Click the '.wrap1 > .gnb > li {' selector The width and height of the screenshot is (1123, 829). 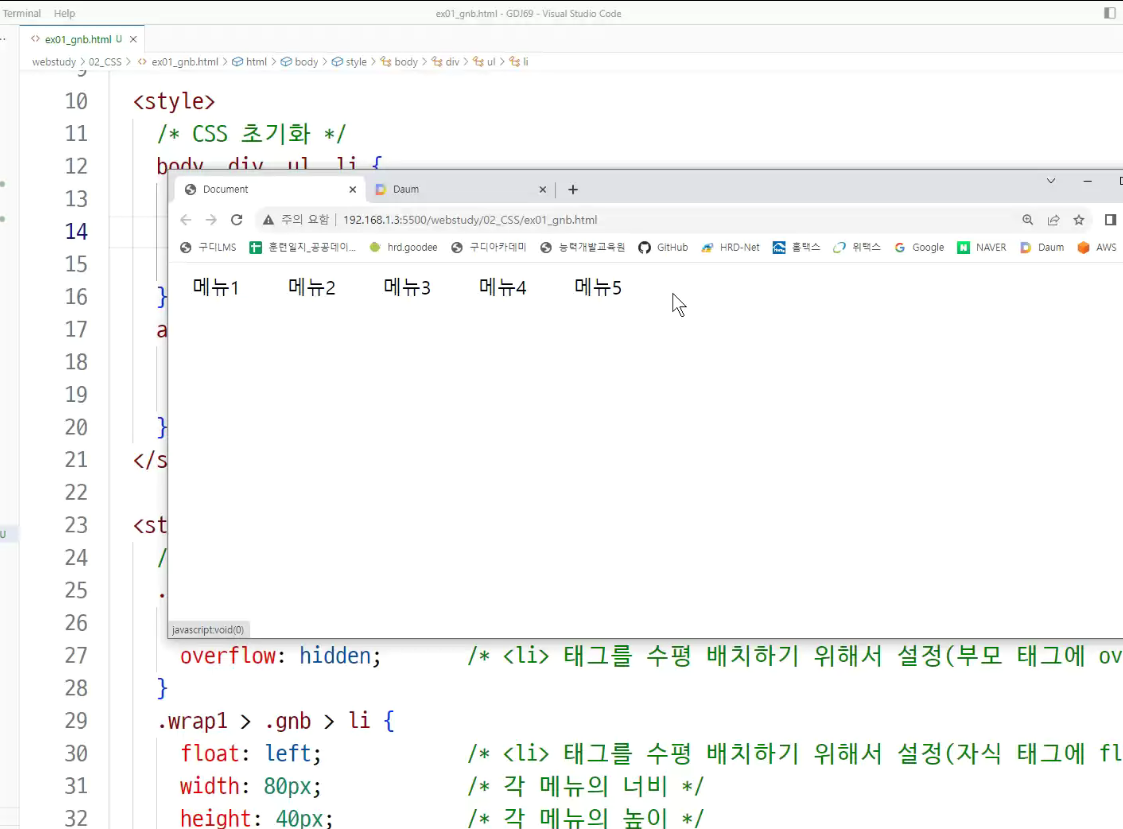(276, 721)
